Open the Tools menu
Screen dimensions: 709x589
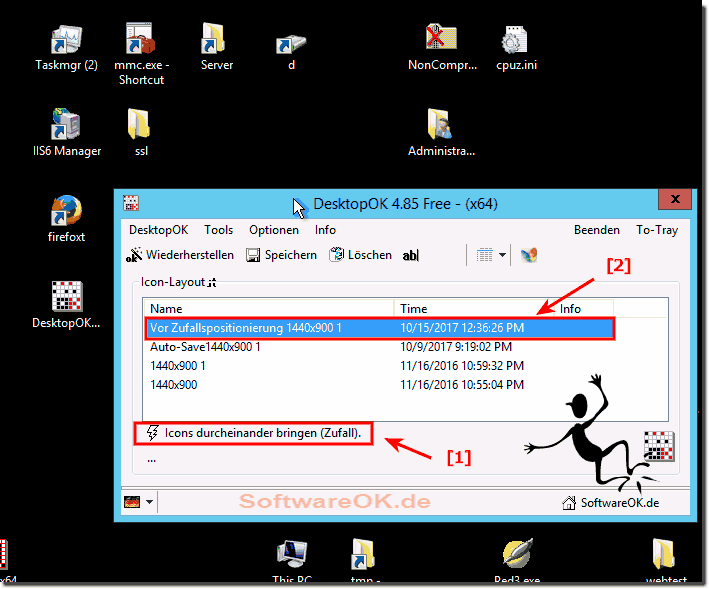(x=218, y=230)
